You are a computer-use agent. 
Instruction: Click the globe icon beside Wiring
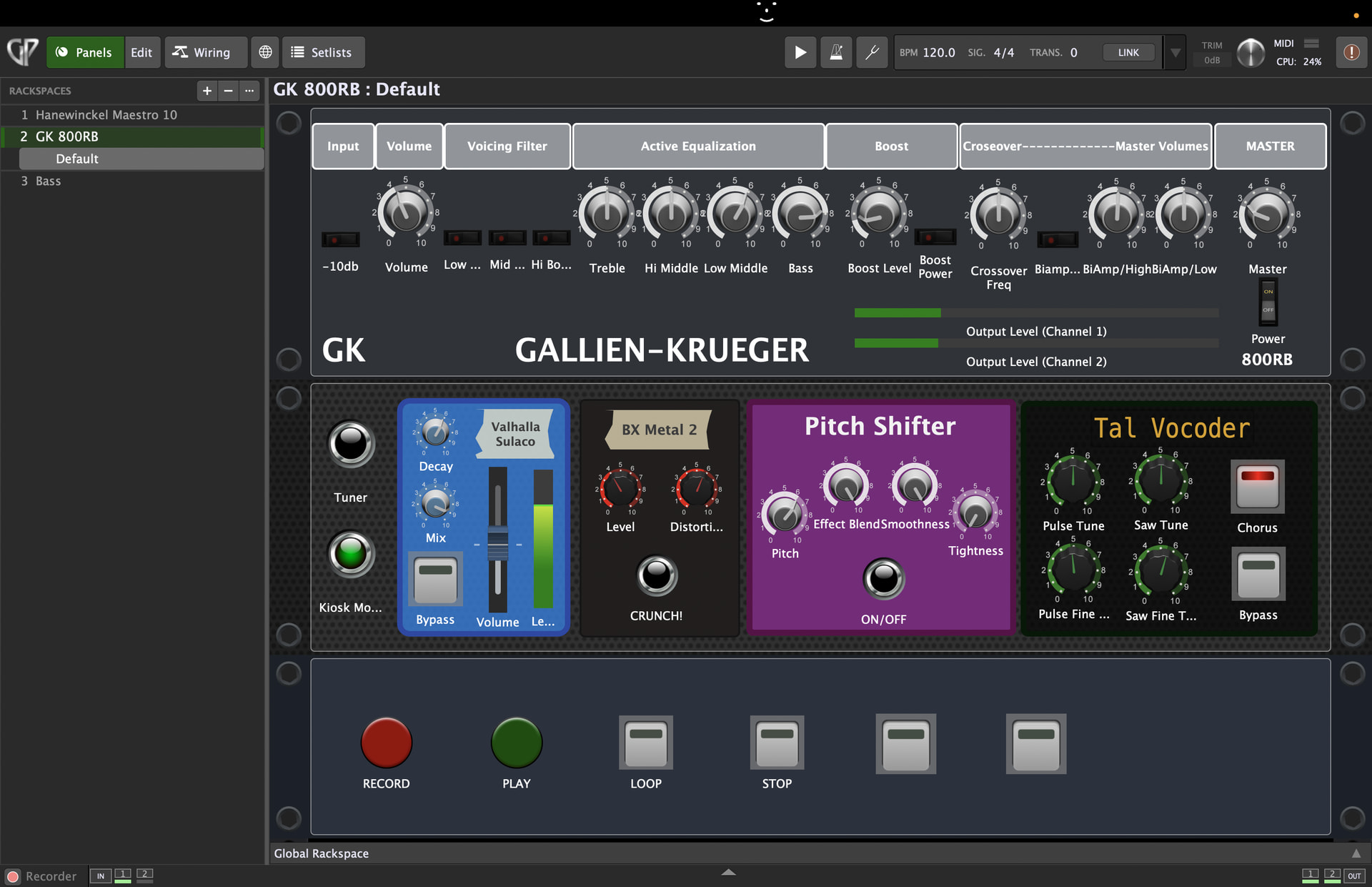point(265,52)
